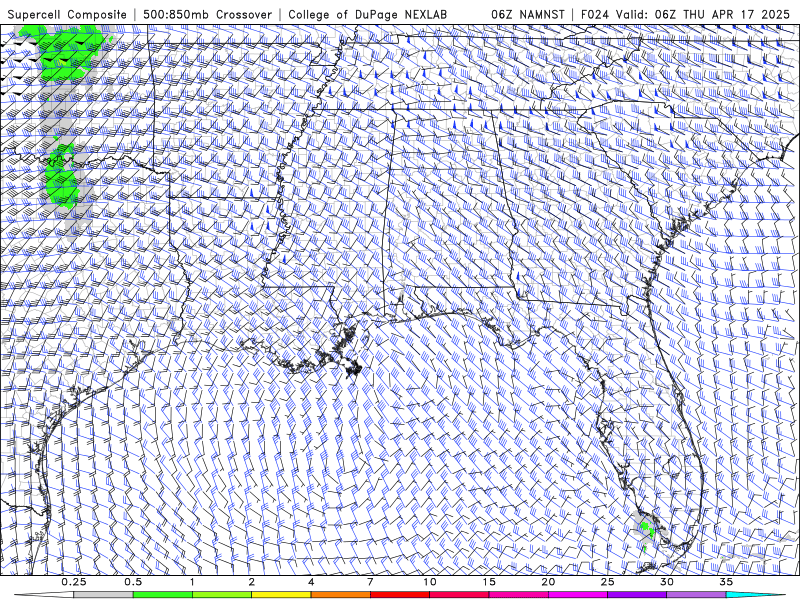Click the legend label 4
The height and width of the screenshot is (600, 800).
(311, 582)
